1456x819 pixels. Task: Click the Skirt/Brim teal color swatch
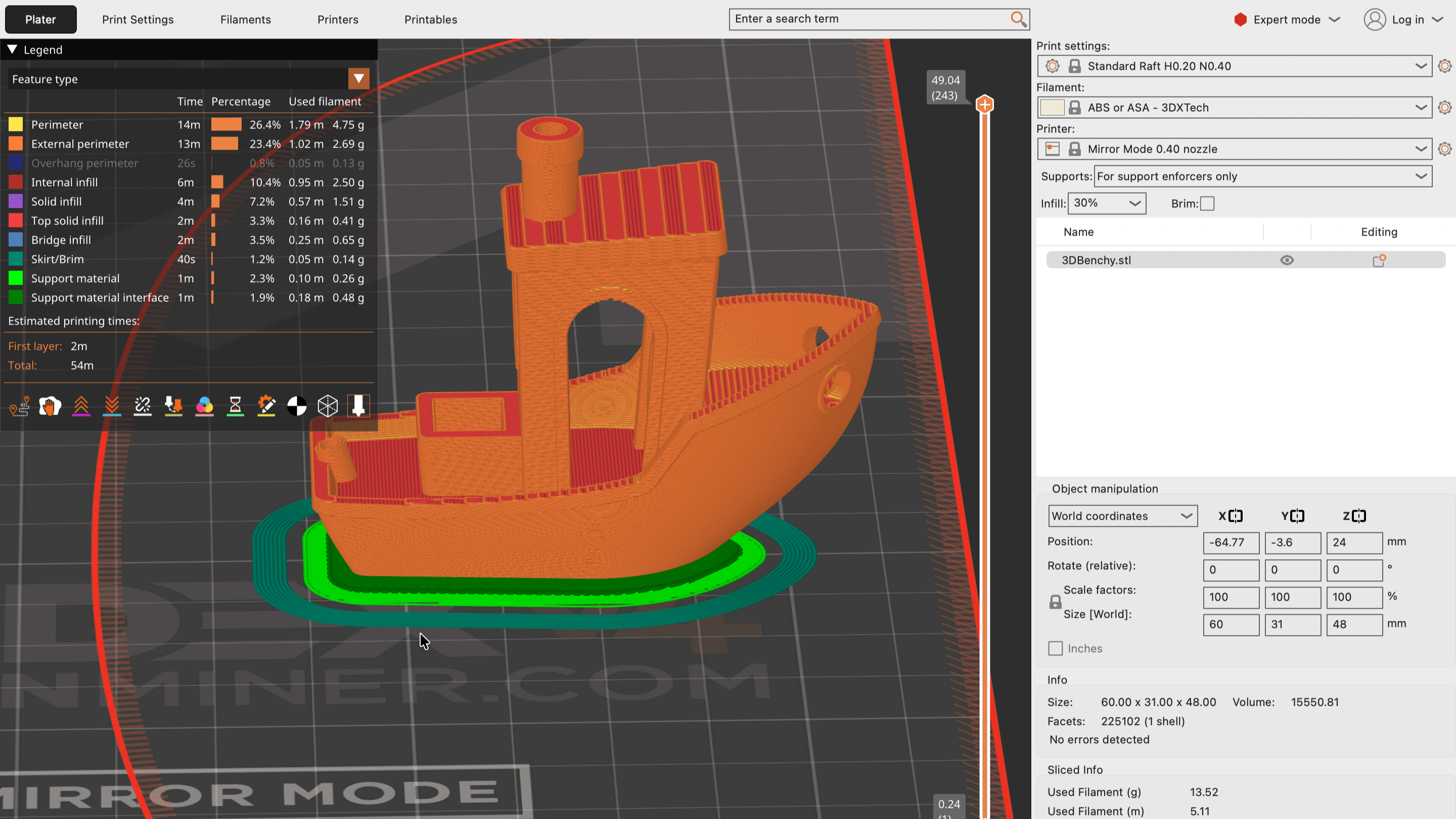pyautogui.click(x=16, y=259)
